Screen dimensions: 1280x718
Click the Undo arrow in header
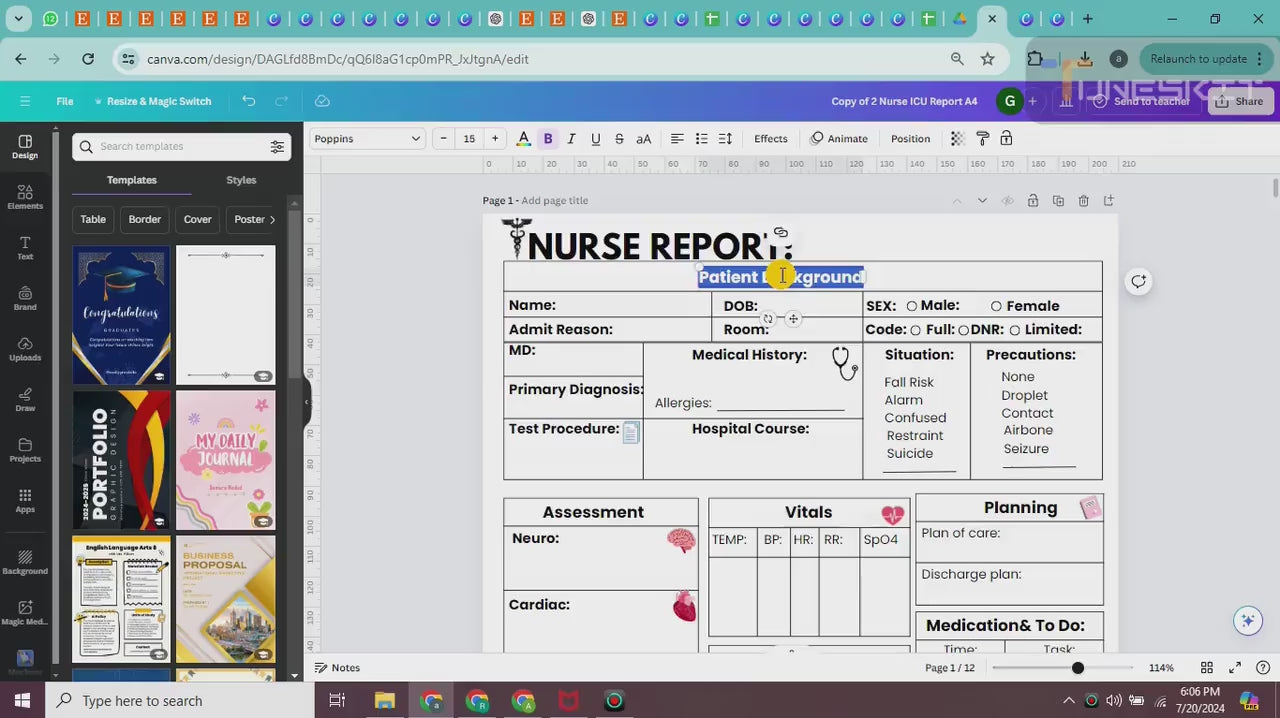click(x=249, y=101)
